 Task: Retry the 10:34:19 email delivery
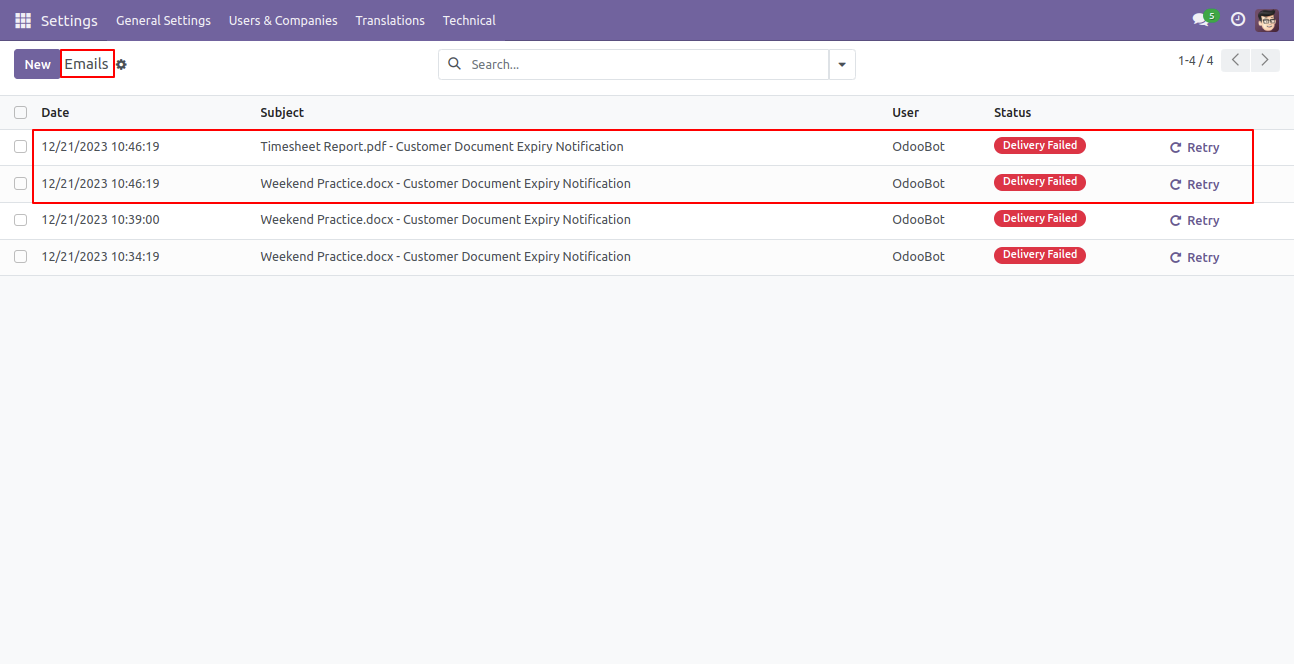[1195, 258]
